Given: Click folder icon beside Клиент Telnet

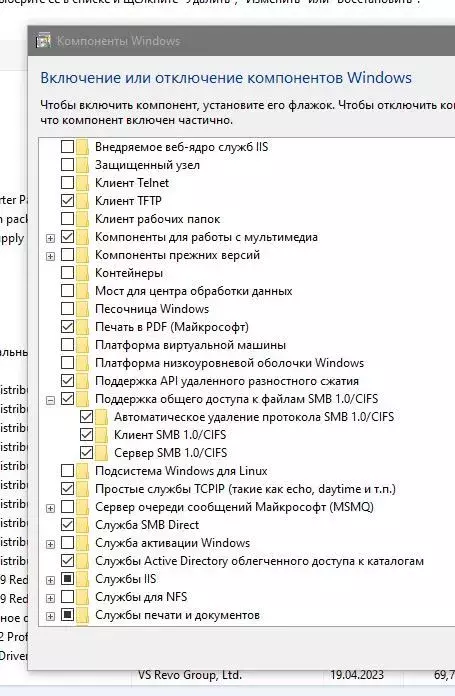Looking at the screenshot, I should pos(83,183).
